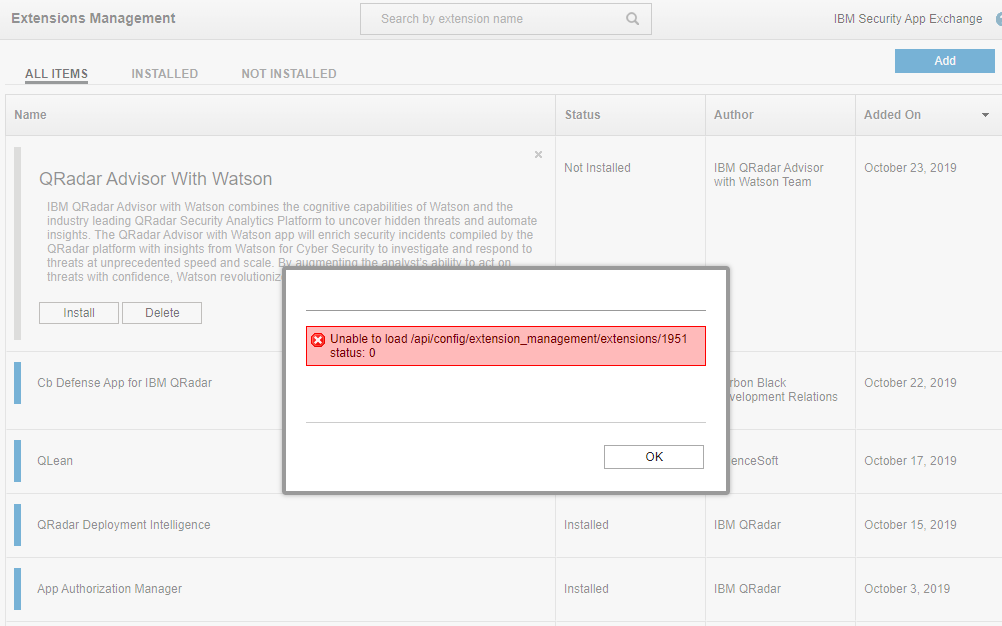Click IBM QRadar Advisor with Watson Team author

768,174
